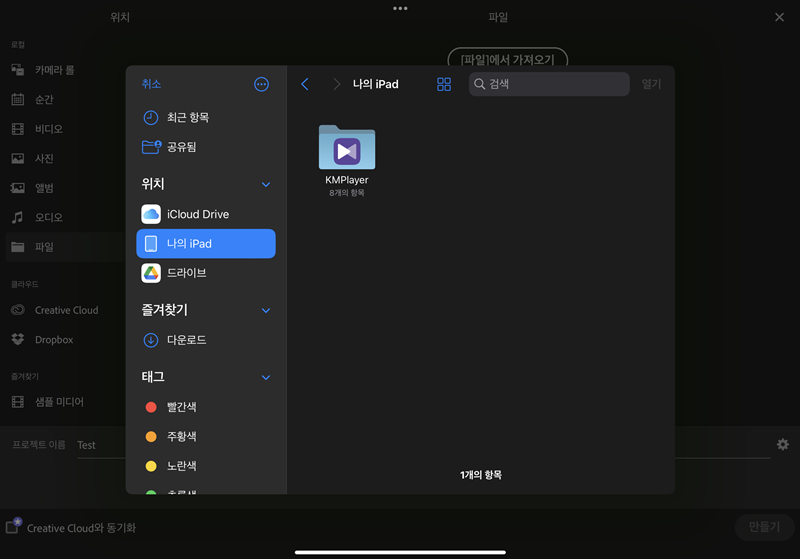Click the 즐겨찾기 section heading
Viewport: 800px width, 559px height.
(164, 310)
